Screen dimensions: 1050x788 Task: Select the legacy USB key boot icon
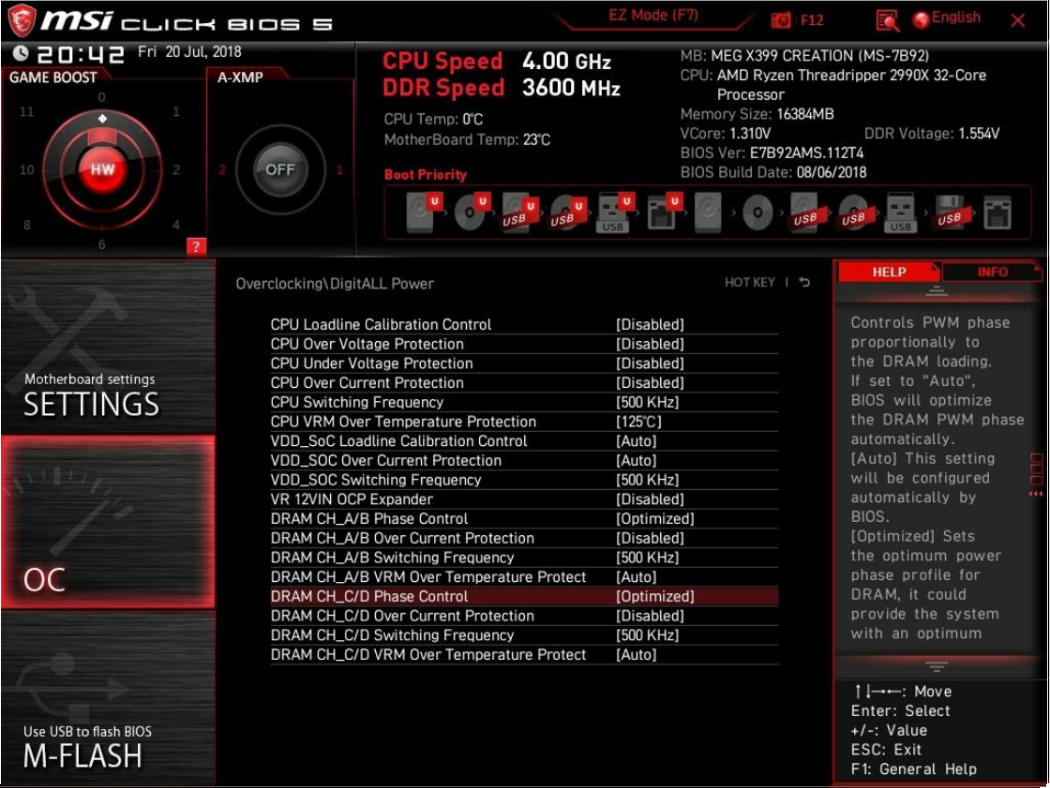tap(901, 213)
